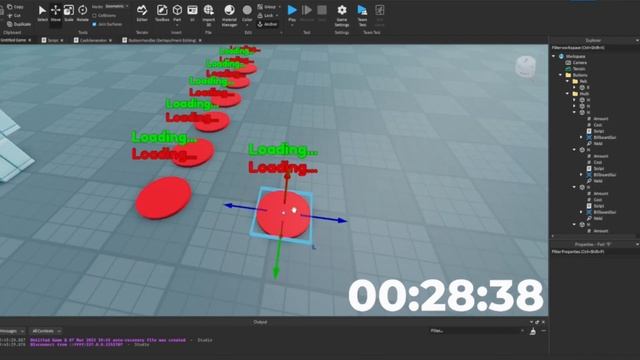Open the All Contexts dropdown in Output
This screenshot has width=640, height=360.
pyautogui.click(x=46, y=331)
